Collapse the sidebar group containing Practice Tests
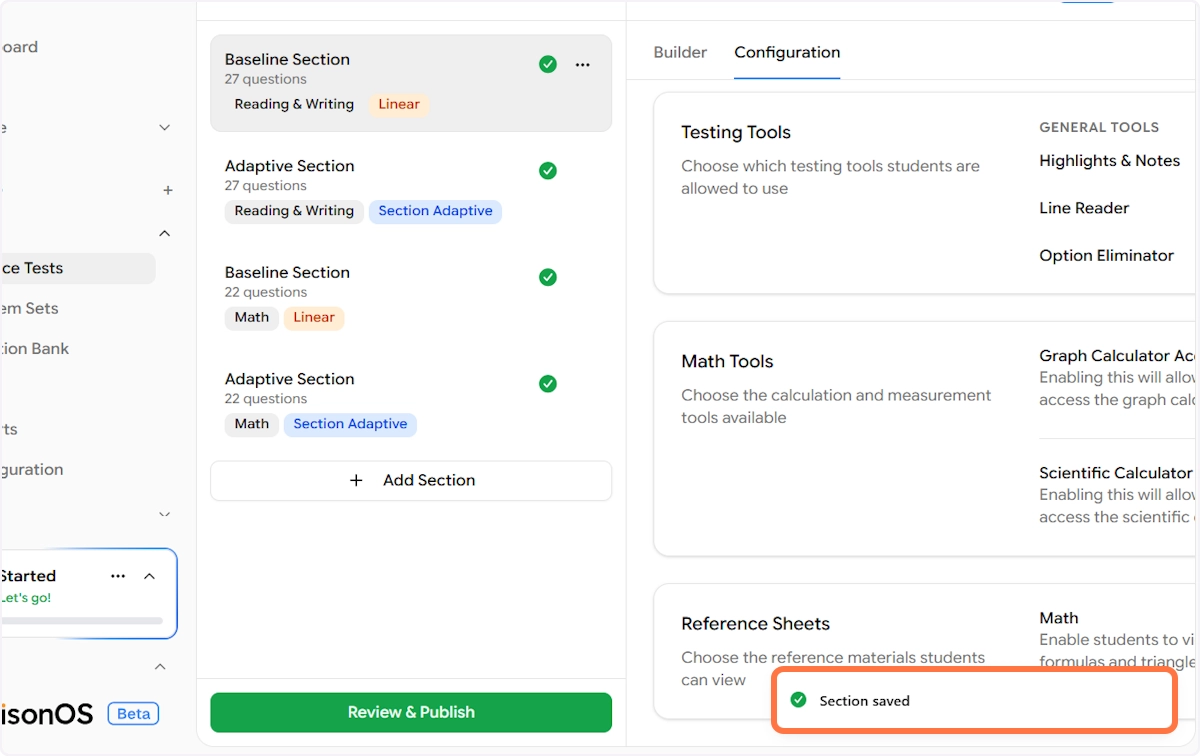Screen dimensions: 1200x756 (x=165, y=233)
